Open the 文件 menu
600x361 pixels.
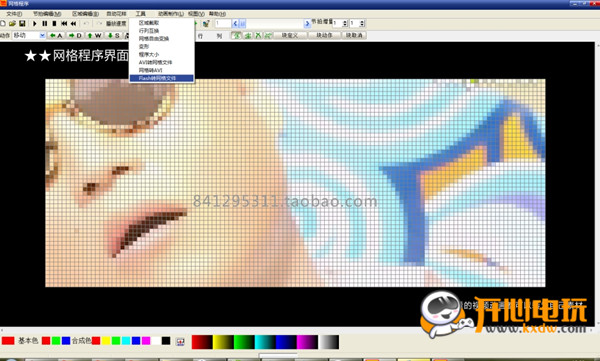pos(14,14)
